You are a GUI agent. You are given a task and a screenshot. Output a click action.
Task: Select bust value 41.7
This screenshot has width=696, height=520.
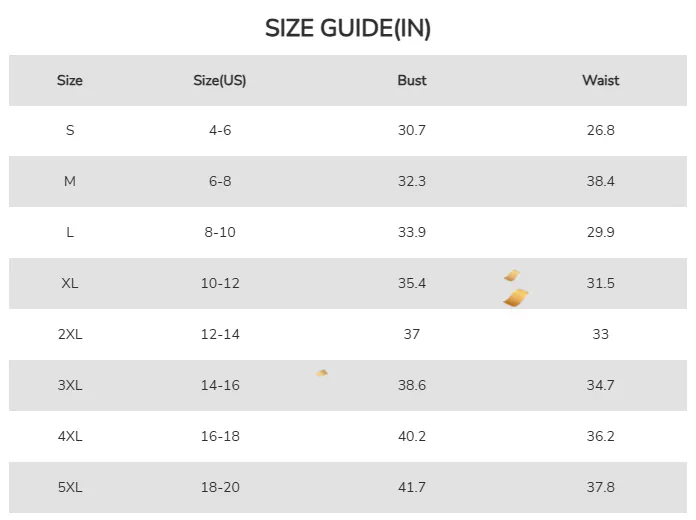click(x=412, y=487)
